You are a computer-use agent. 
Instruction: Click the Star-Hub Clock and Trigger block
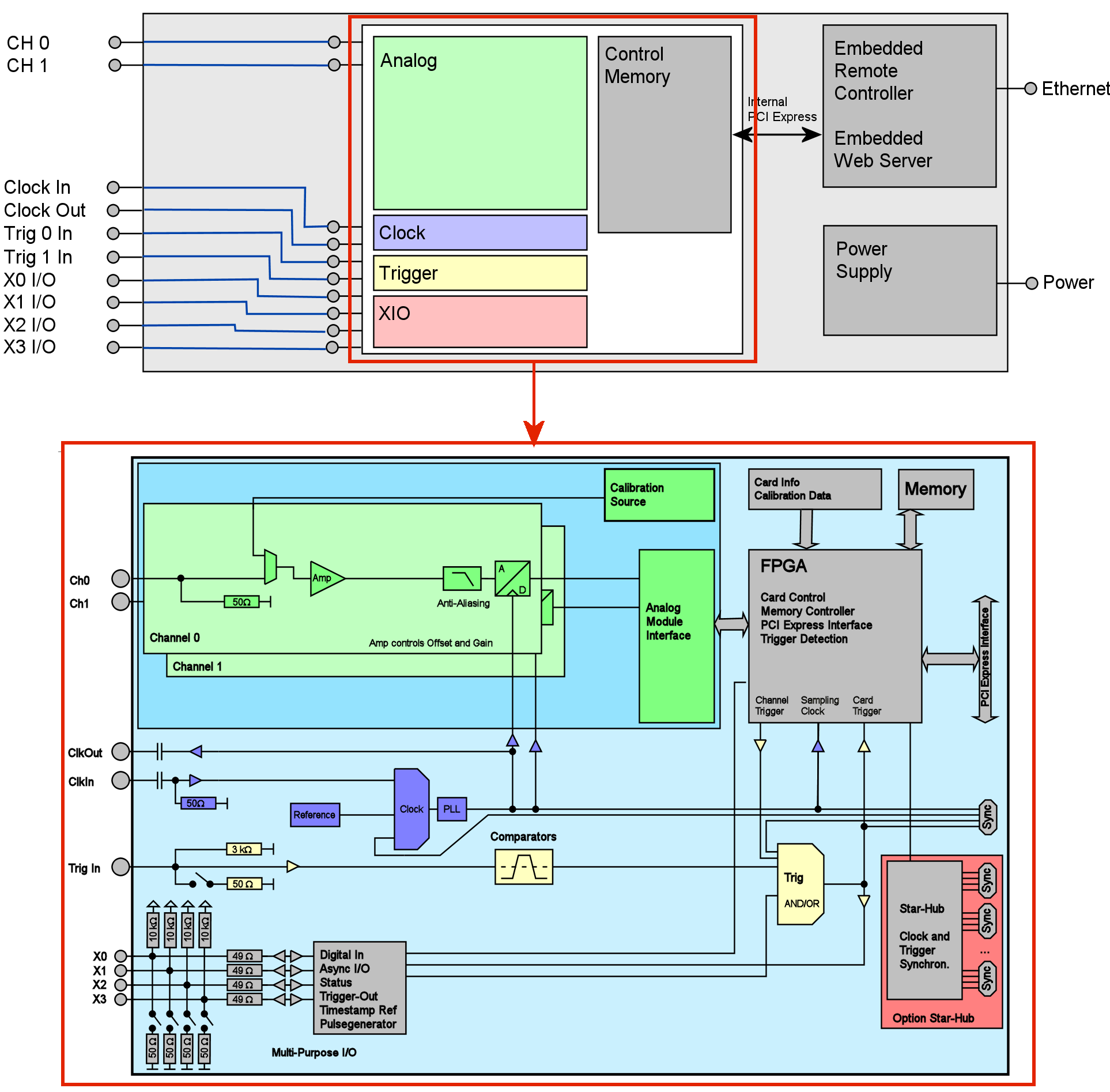pos(924,930)
